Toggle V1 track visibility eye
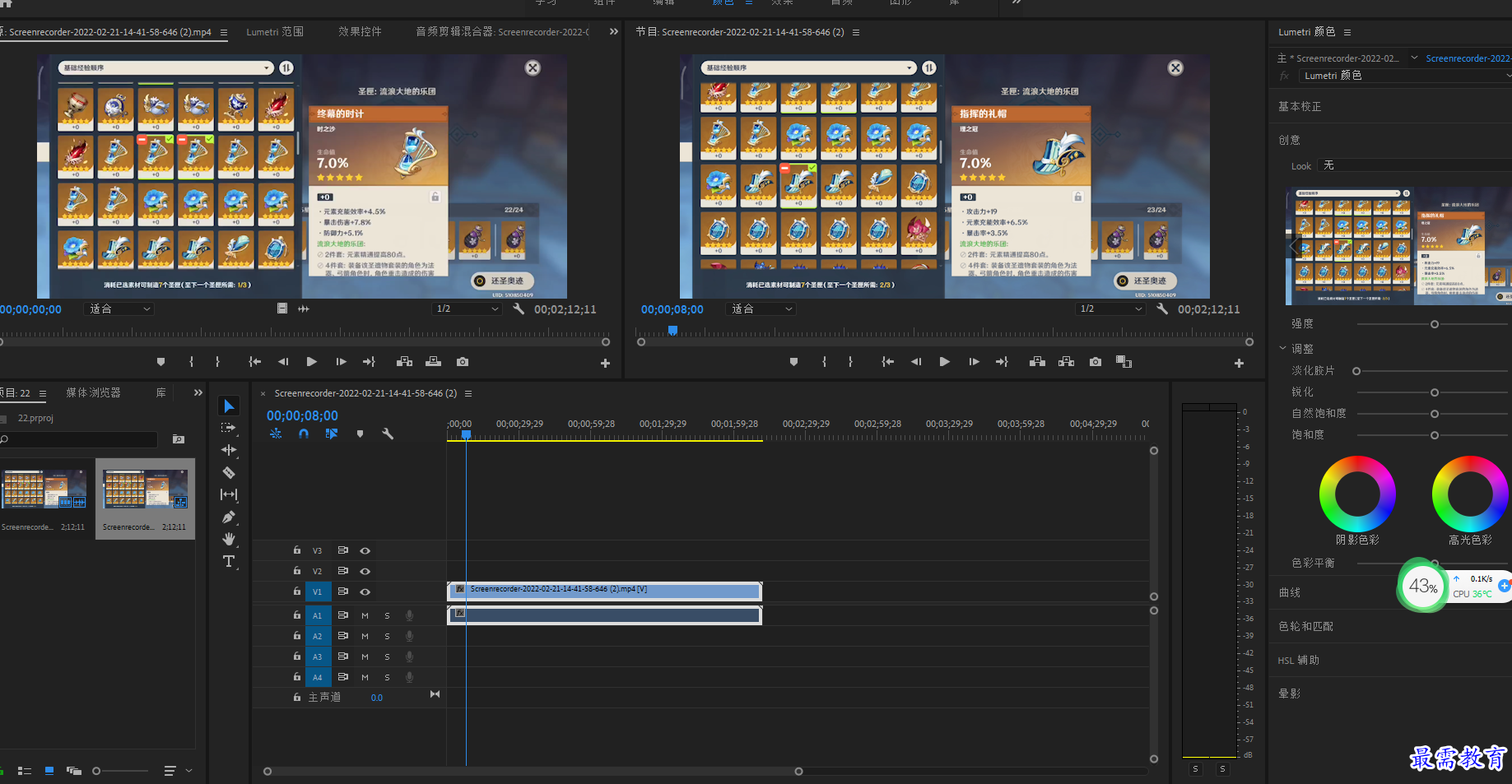Image resolution: width=1512 pixels, height=784 pixels. tap(365, 591)
